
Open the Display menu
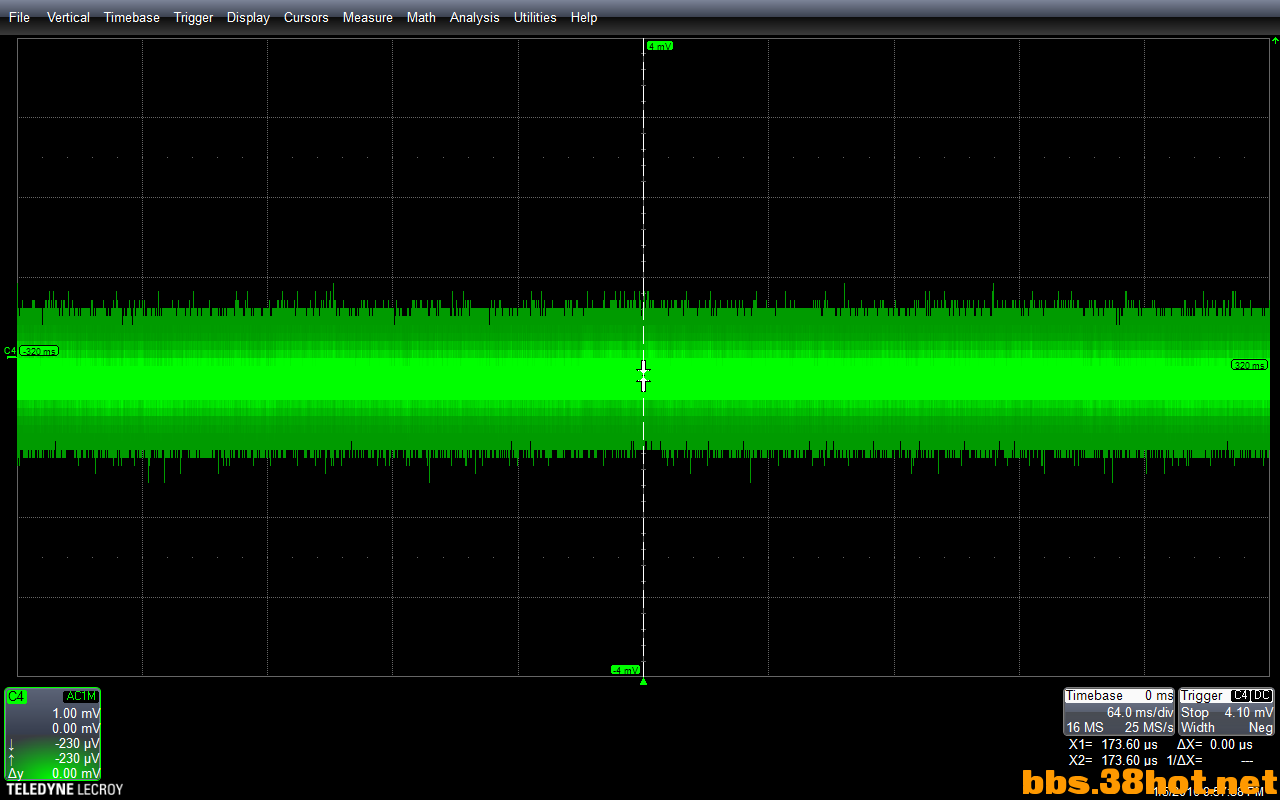coord(248,17)
